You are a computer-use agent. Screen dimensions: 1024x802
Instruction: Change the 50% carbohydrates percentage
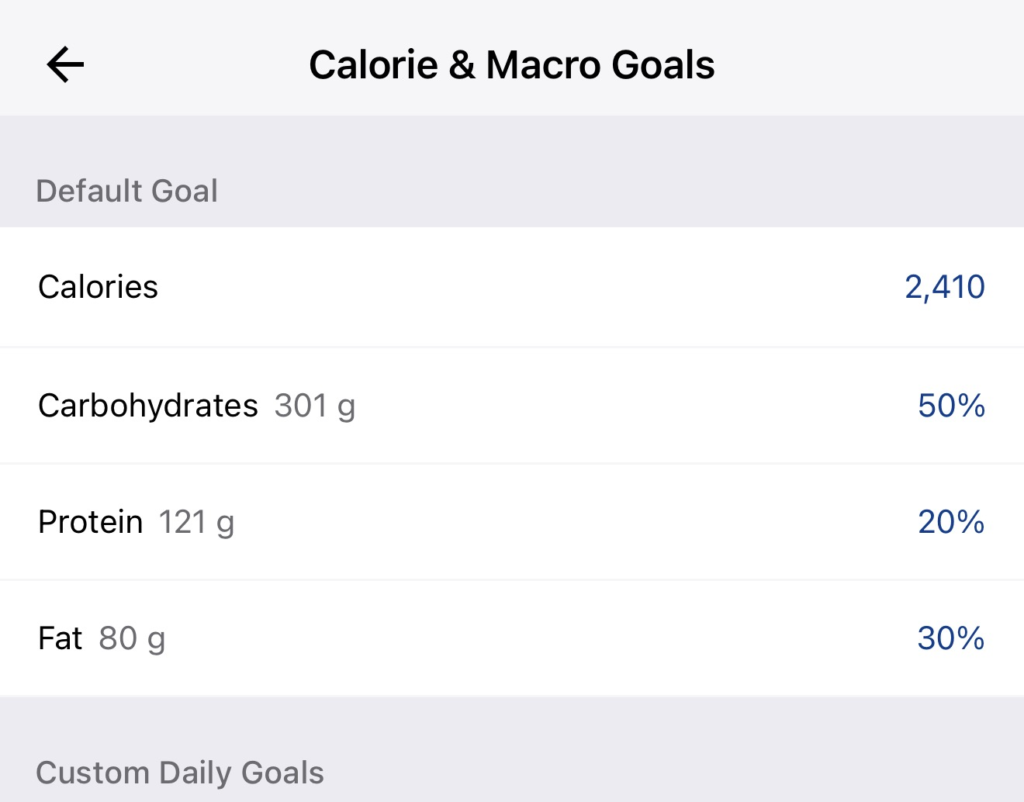(x=951, y=406)
